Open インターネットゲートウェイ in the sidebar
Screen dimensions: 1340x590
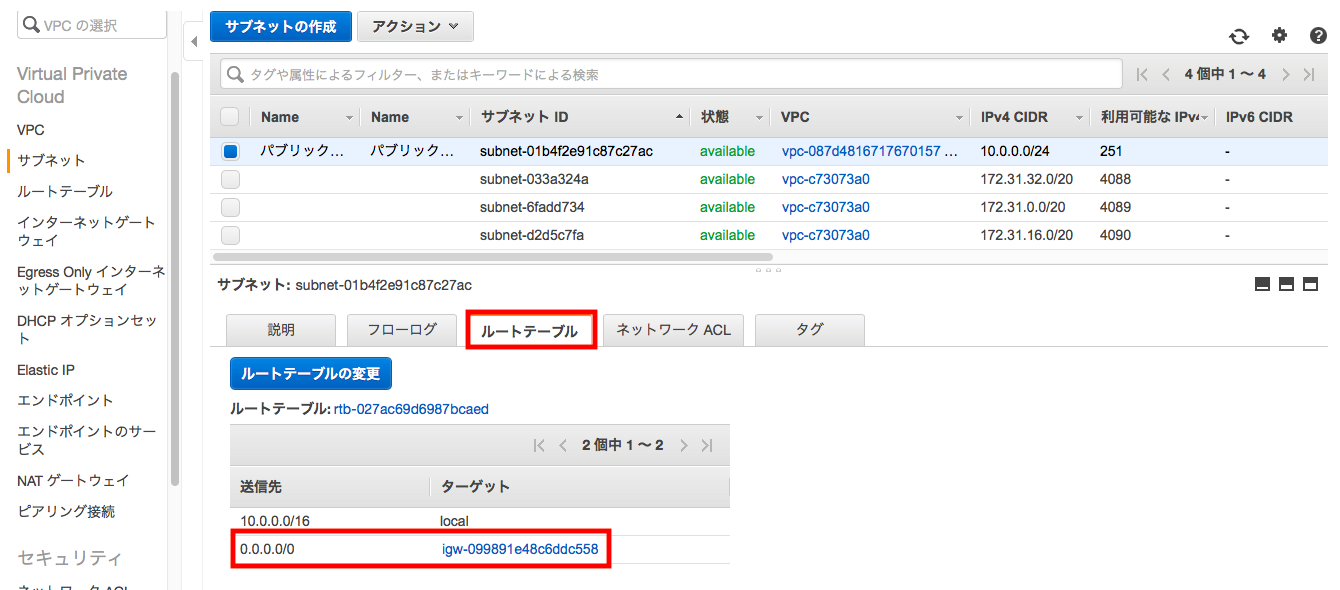click(86, 231)
